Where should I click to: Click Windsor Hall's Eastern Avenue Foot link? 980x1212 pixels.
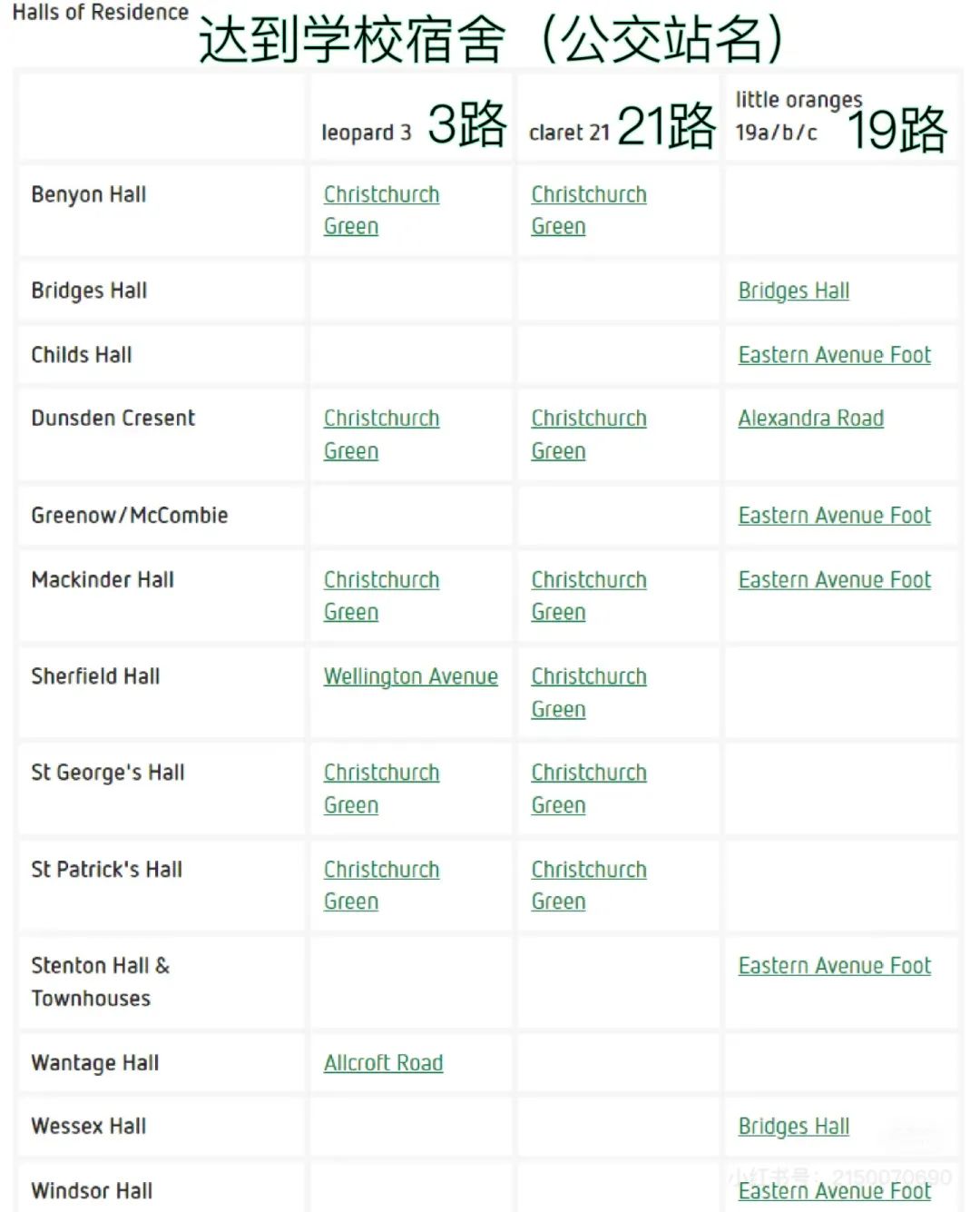click(x=834, y=1191)
